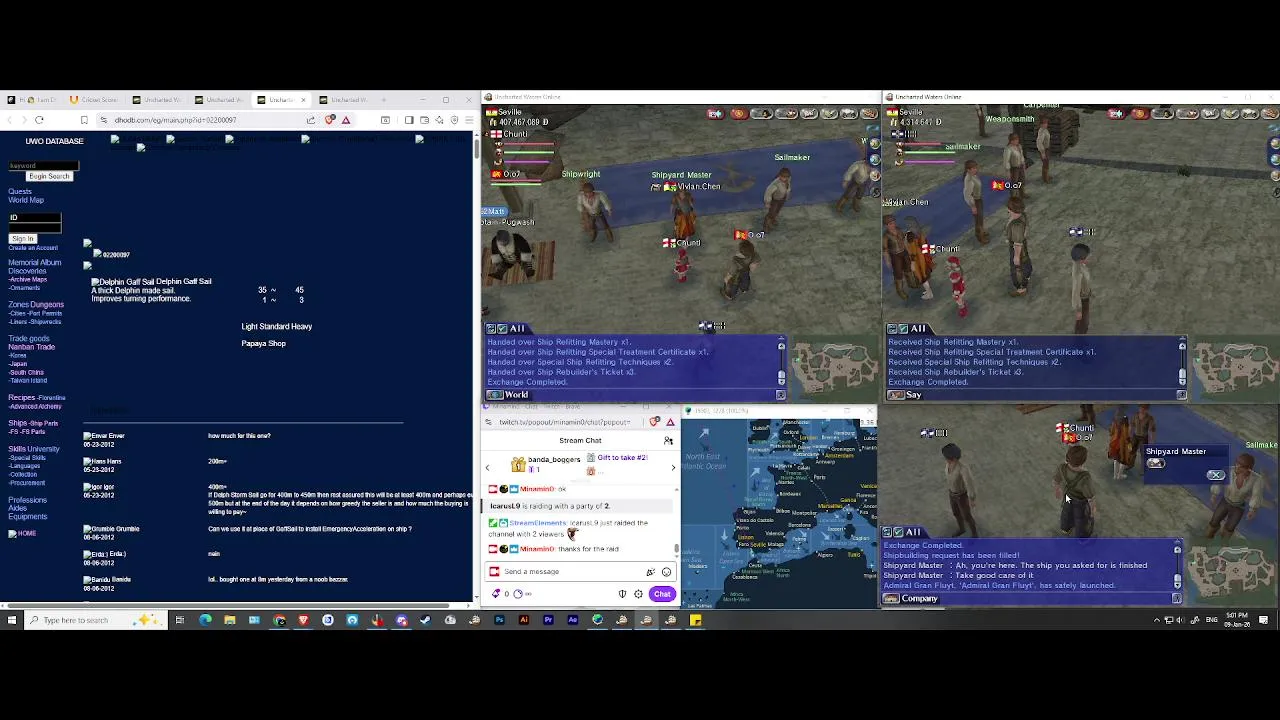This screenshot has width=1280, height=720.
Task: Open a new browser tab
Action: click(x=383, y=100)
